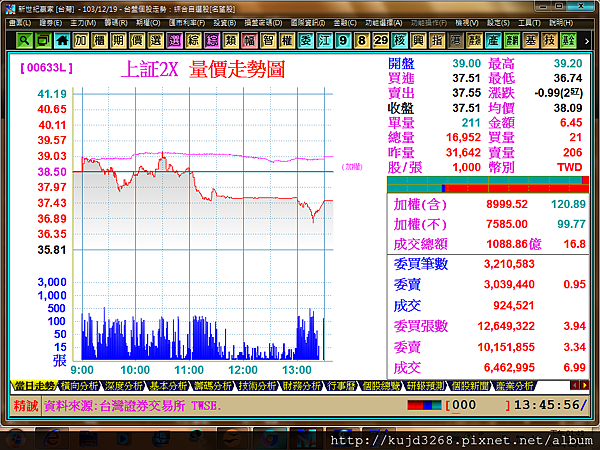Image resolution: width=600 pixels, height=450 pixels.
Task: Click the 價 toolbar button
Action: tap(137, 40)
